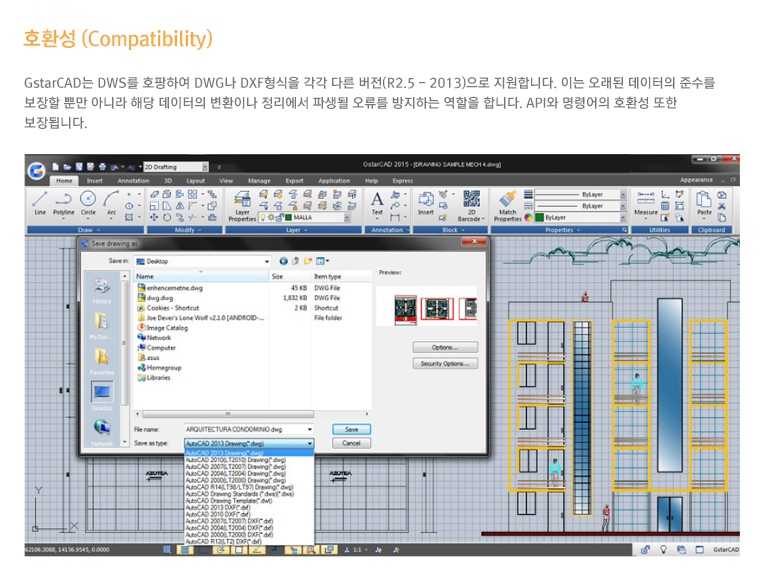Image resolution: width=760 pixels, height=580 pixels.
Task: Insert a 2D Barcode
Action: (x=471, y=204)
